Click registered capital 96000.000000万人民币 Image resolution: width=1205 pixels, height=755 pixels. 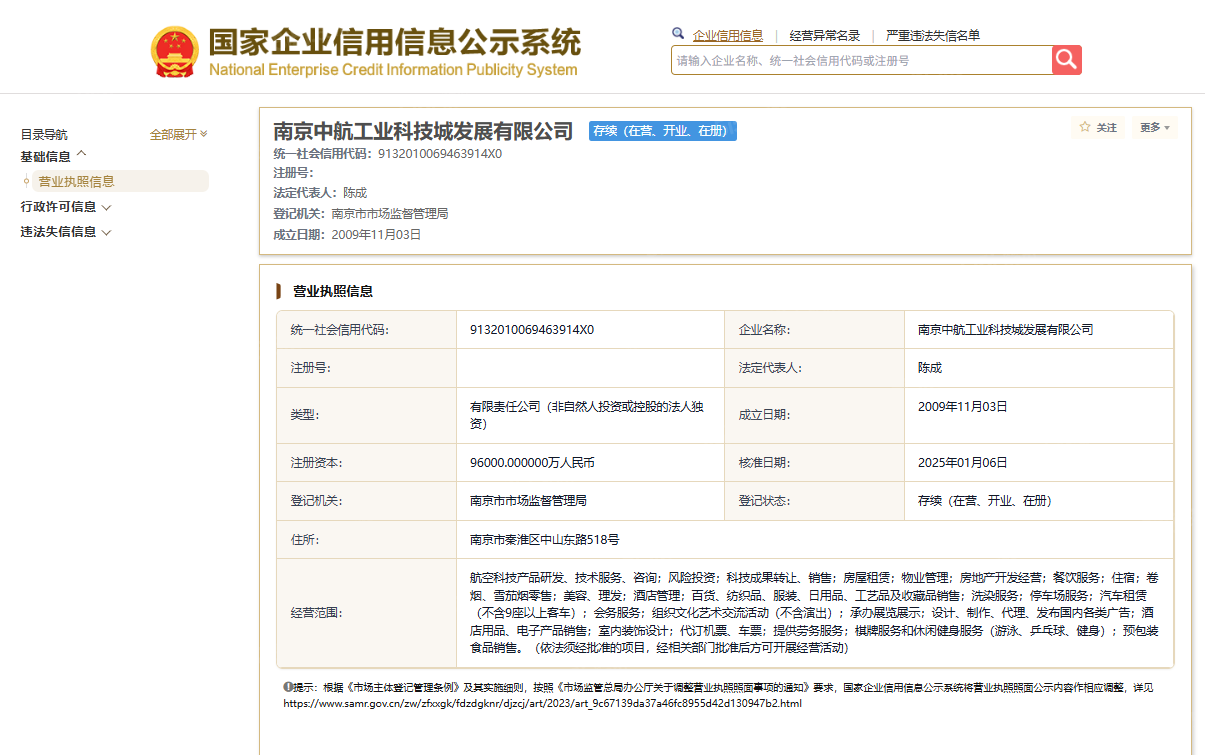coord(533,463)
